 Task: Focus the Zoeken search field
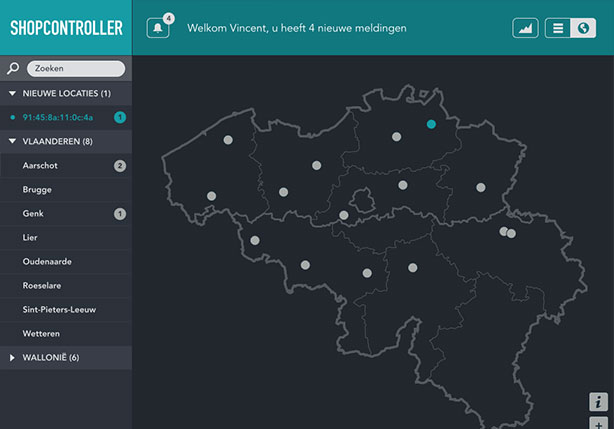tap(76, 68)
